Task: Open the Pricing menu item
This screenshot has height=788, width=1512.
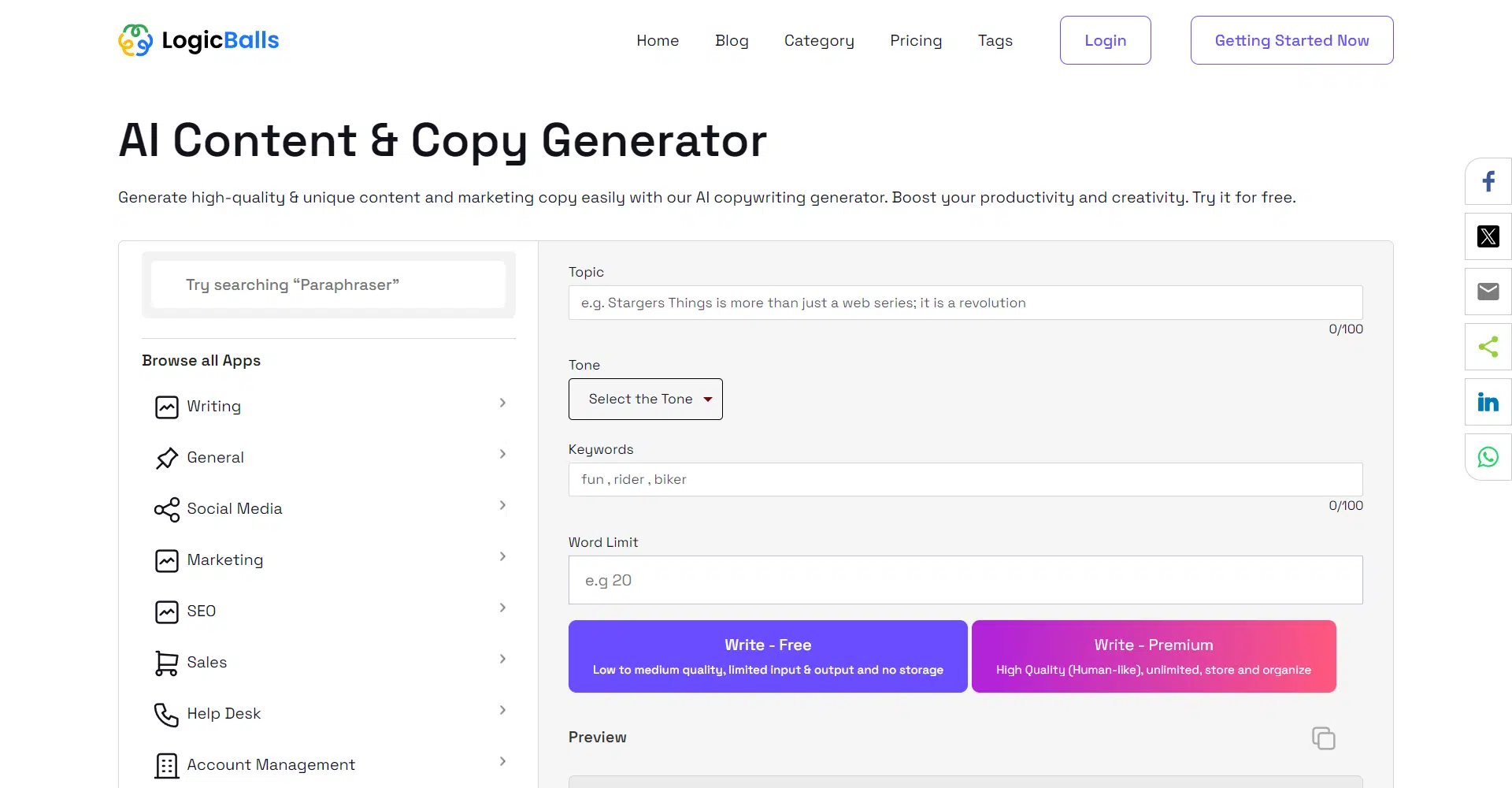Action: tap(915, 40)
